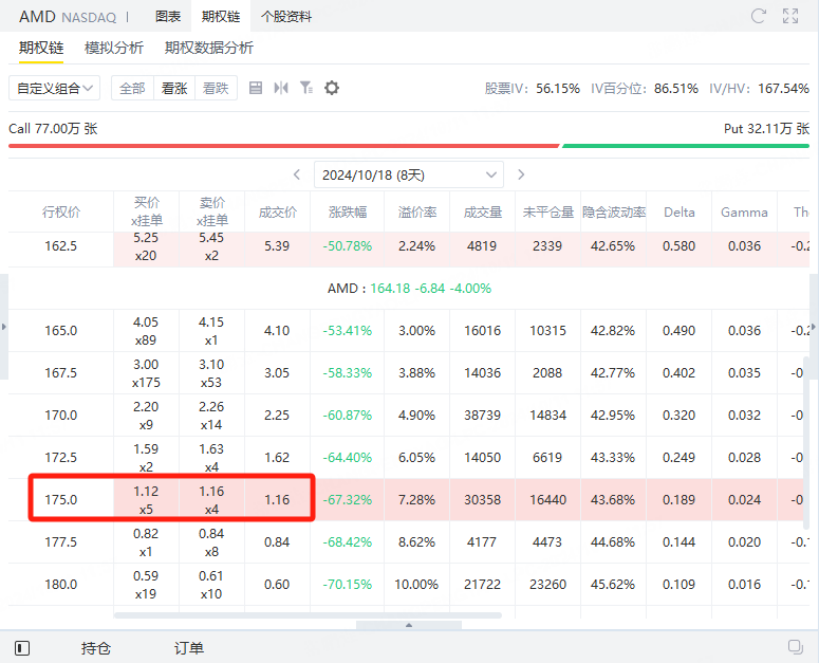820x663 pixels.
Task: Select 看涨 call options filter
Action: click(x=174, y=88)
